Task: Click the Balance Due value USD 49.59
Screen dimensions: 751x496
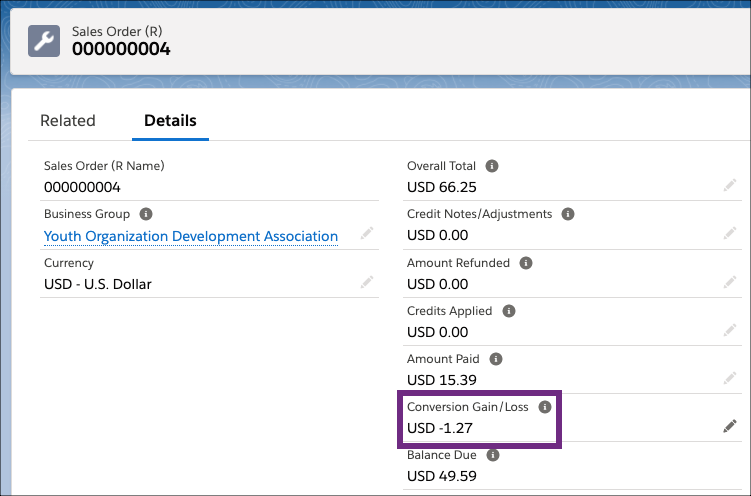Action: coord(442,476)
